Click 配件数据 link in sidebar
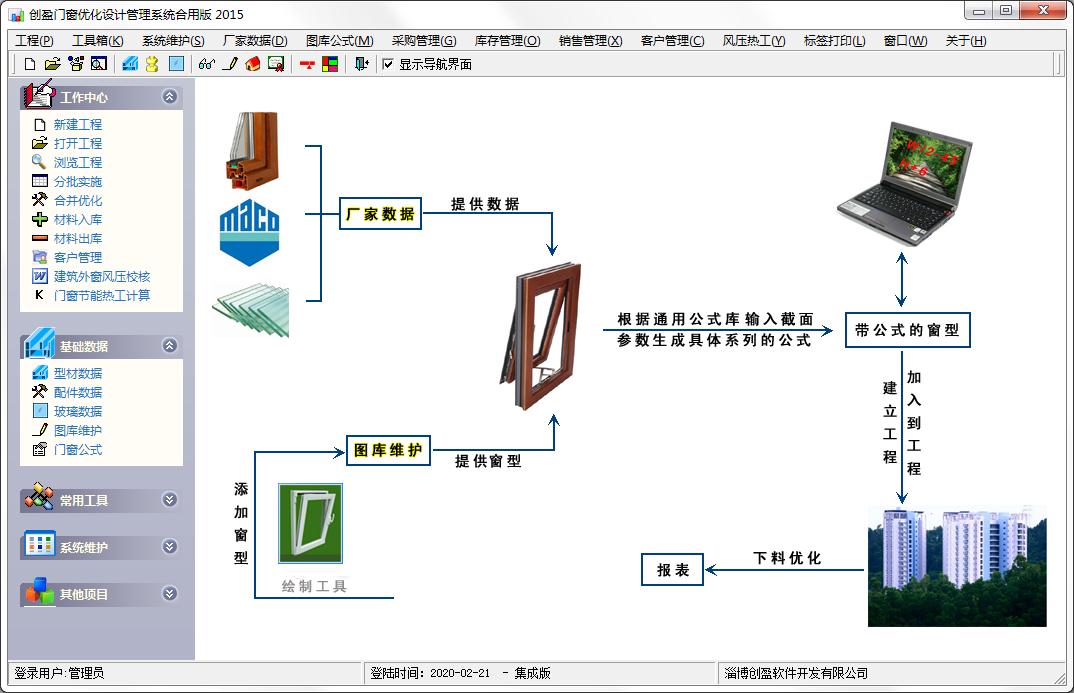This screenshot has height=693, width=1074. [x=77, y=392]
